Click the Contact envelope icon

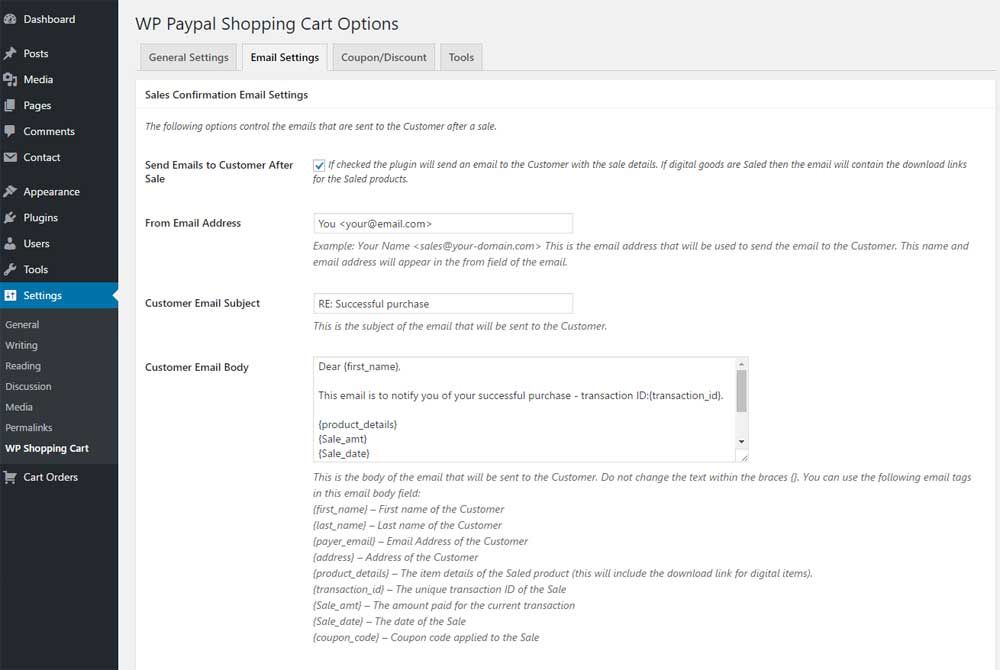10,157
